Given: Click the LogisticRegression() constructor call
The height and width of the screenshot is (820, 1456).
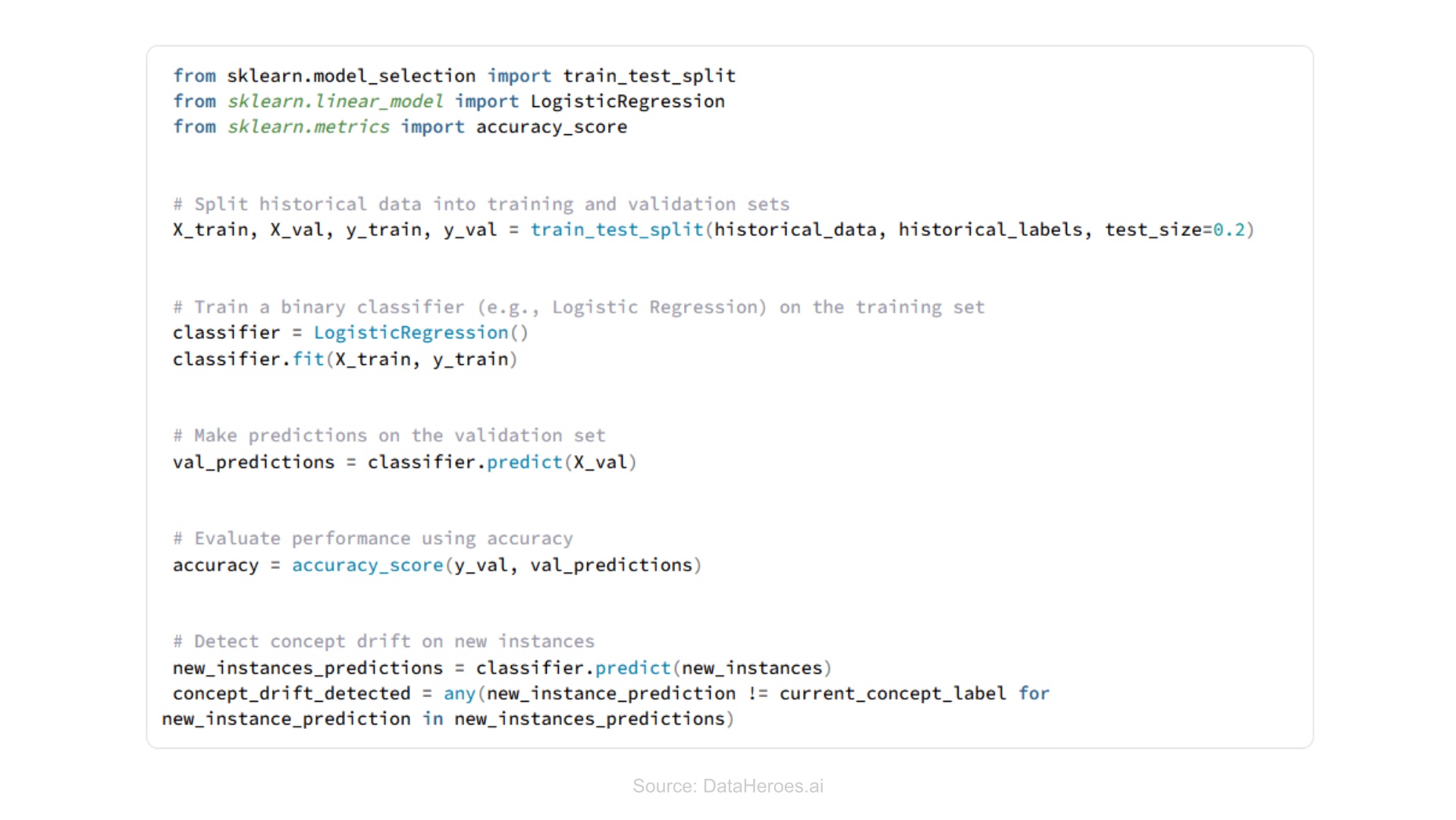Looking at the screenshot, I should click(x=421, y=333).
